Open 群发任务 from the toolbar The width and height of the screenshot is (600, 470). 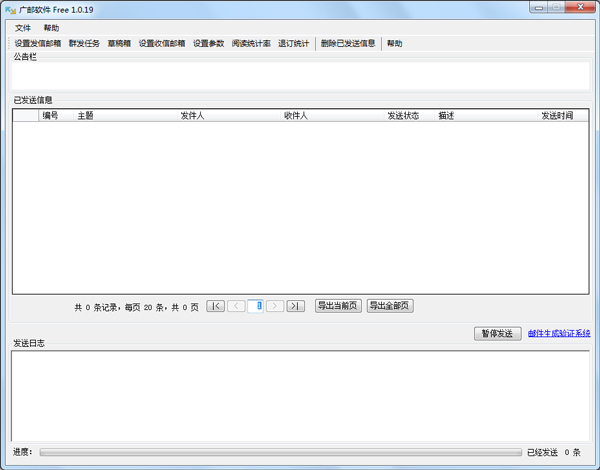coord(84,43)
